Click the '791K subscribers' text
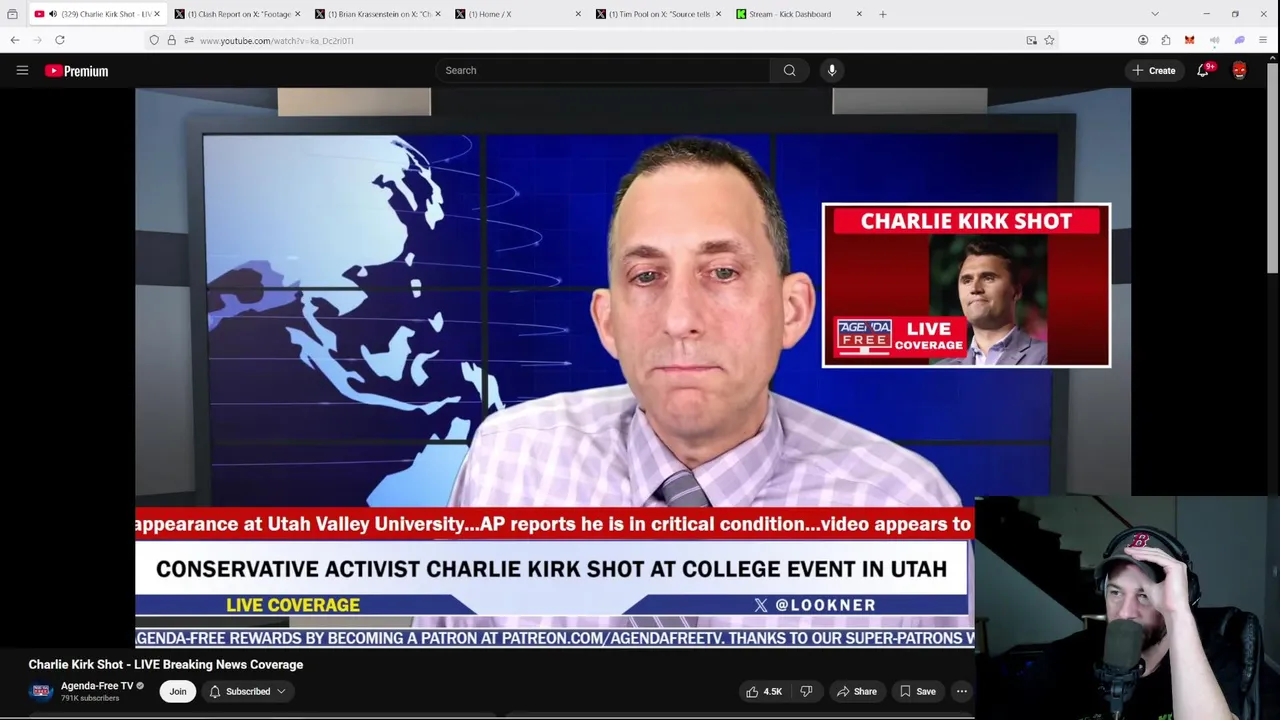The height and width of the screenshot is (720, 1280). [x=90, y=698]
